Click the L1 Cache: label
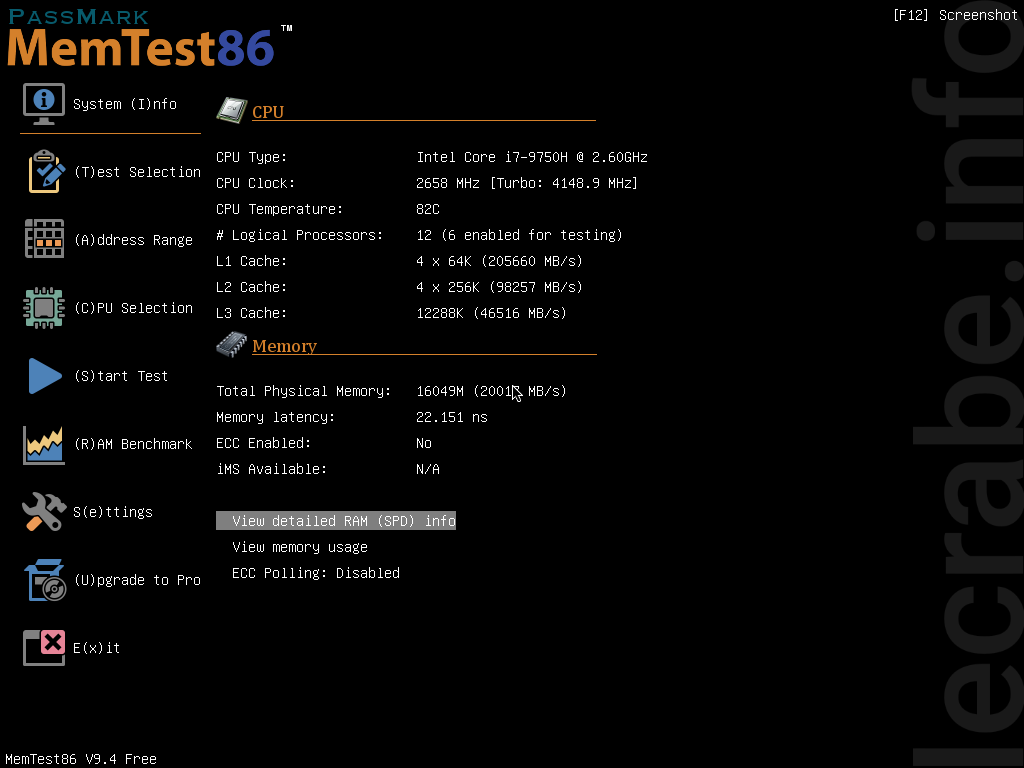The height and width of the screenshot is (768, 1024). [x=251, y=261]
